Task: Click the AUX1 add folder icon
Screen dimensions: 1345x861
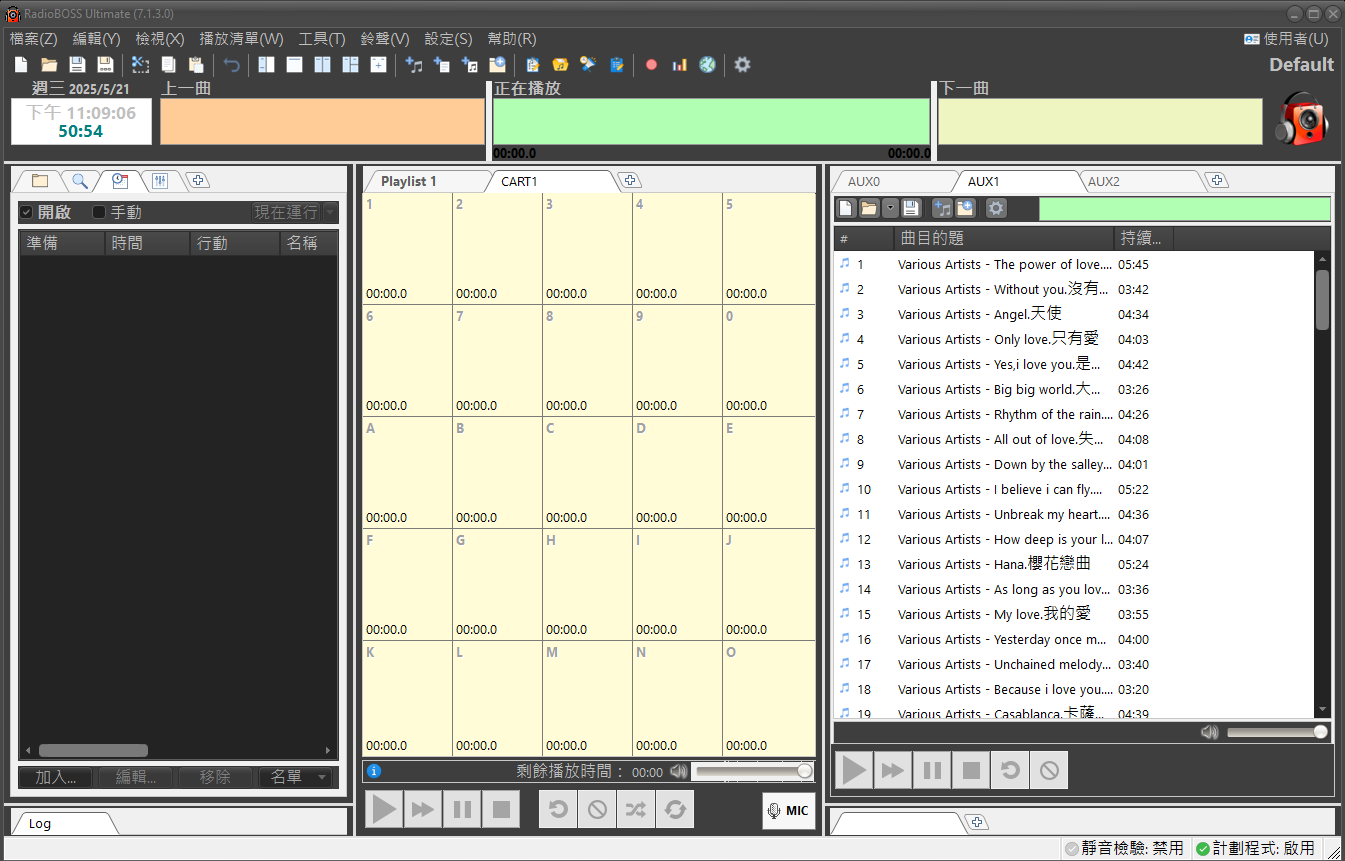Action: (x=965, y=208)
